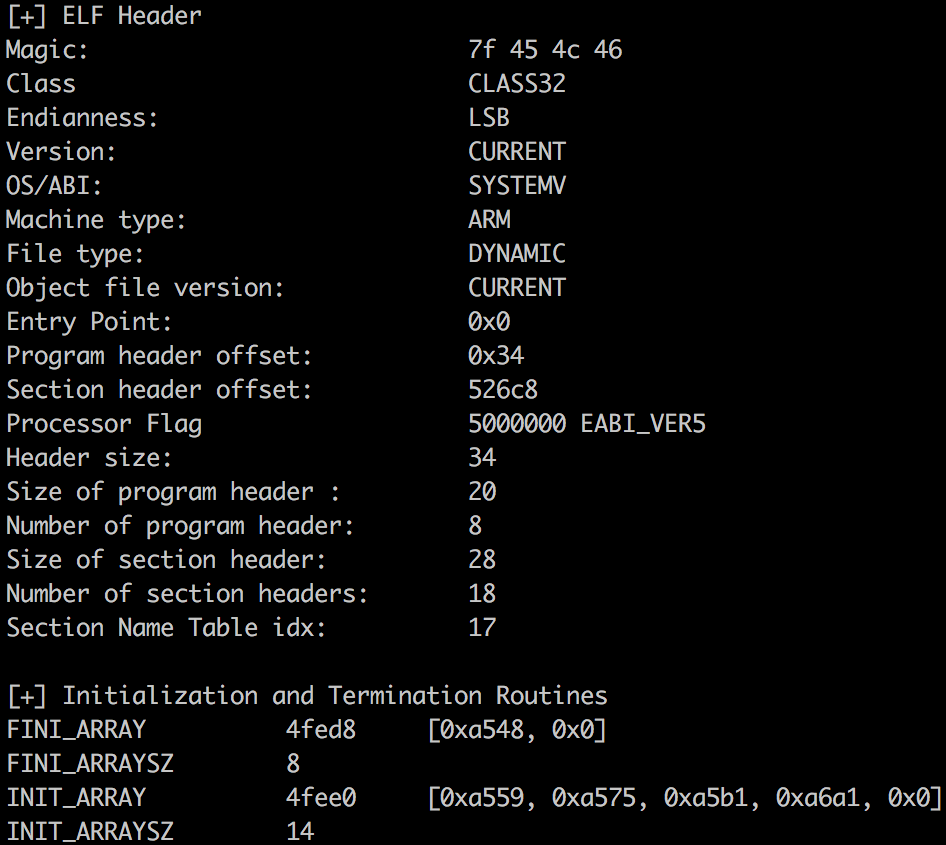Click the "Initialization and Termination Routines" heading
Image resolution: width=946 pixels, height=845 pixels.
tap(335, 696)
